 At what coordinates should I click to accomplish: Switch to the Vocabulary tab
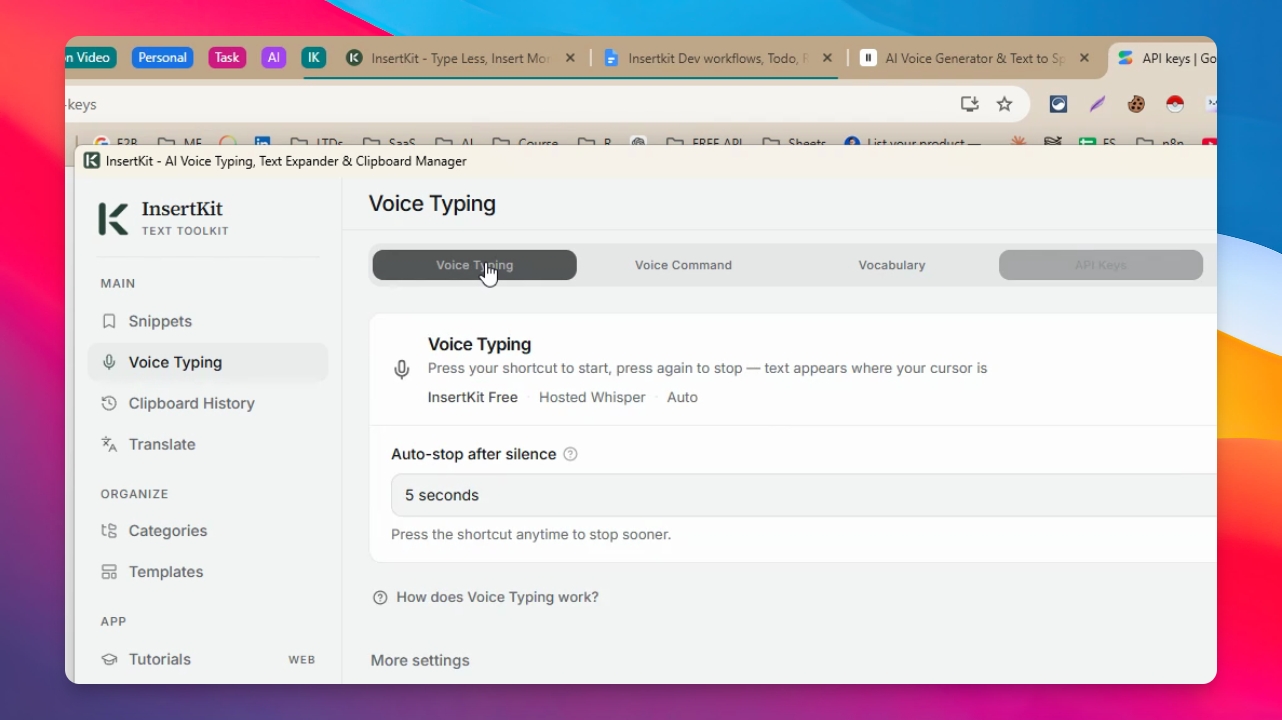892,265
